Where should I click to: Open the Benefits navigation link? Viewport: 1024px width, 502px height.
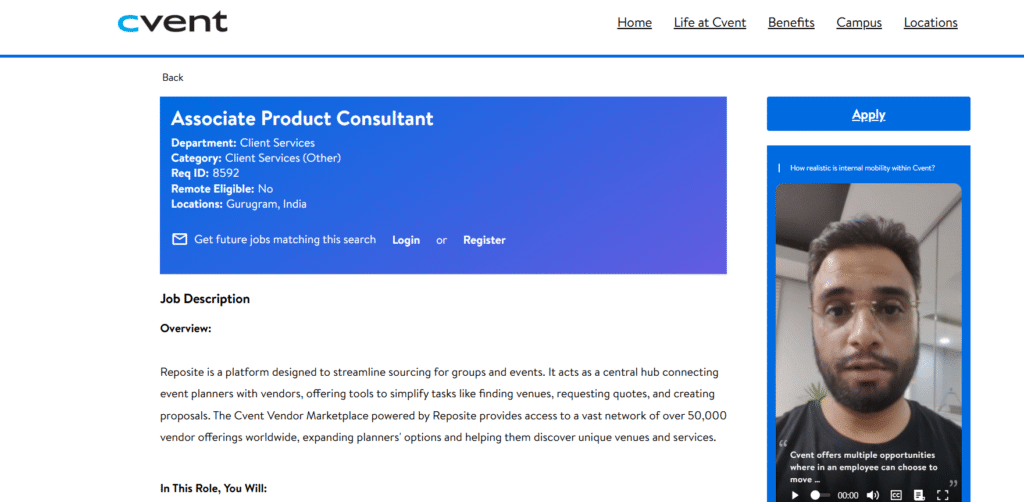(x=791, y=23)
